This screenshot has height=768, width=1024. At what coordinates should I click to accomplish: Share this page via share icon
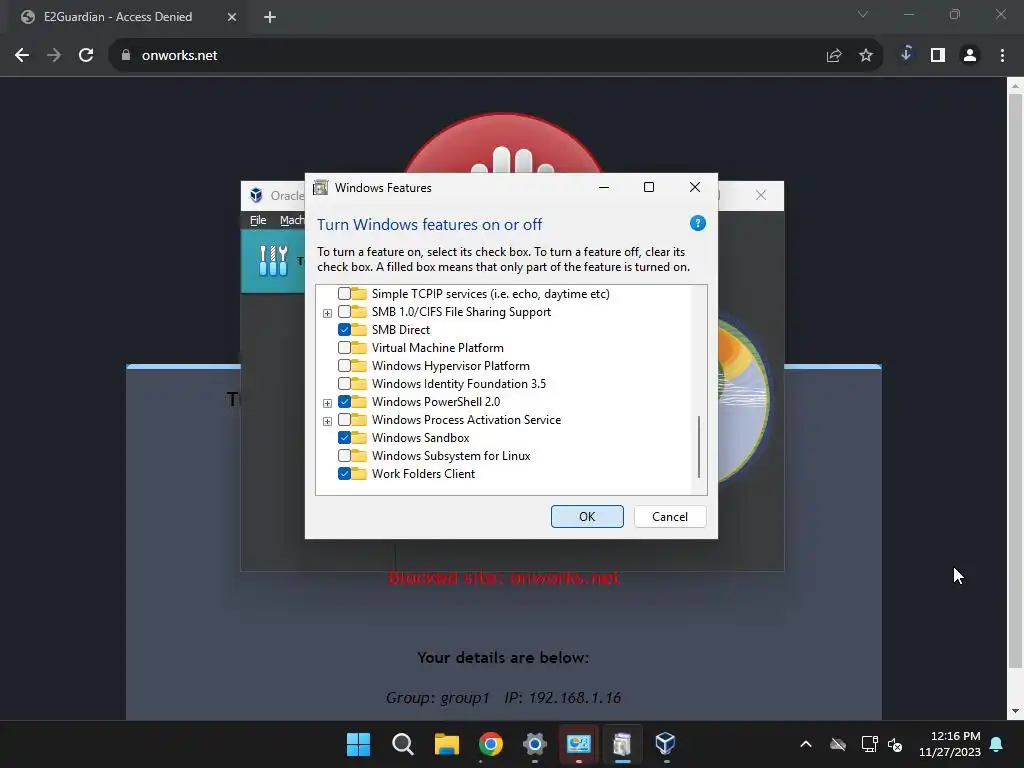point(834,56)
